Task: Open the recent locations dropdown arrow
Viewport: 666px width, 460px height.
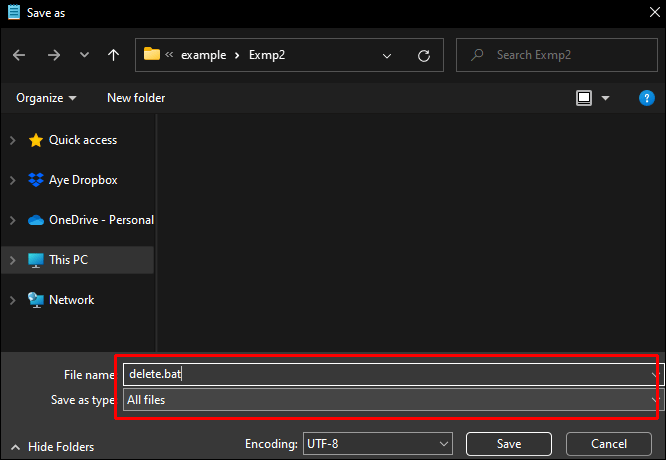Action: click(85, 55)
